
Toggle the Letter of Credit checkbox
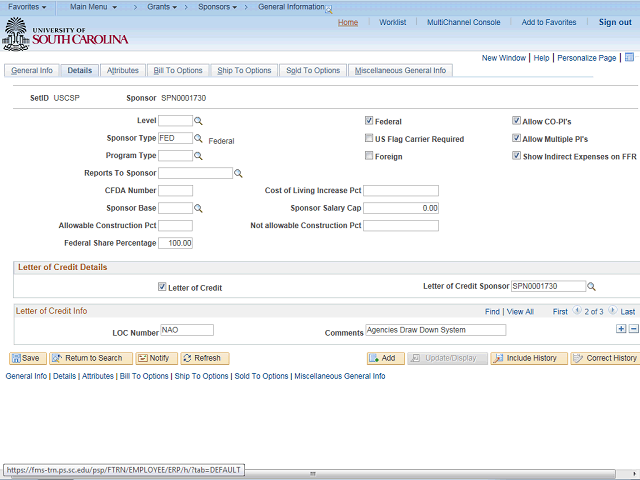[x=162, y=287]
